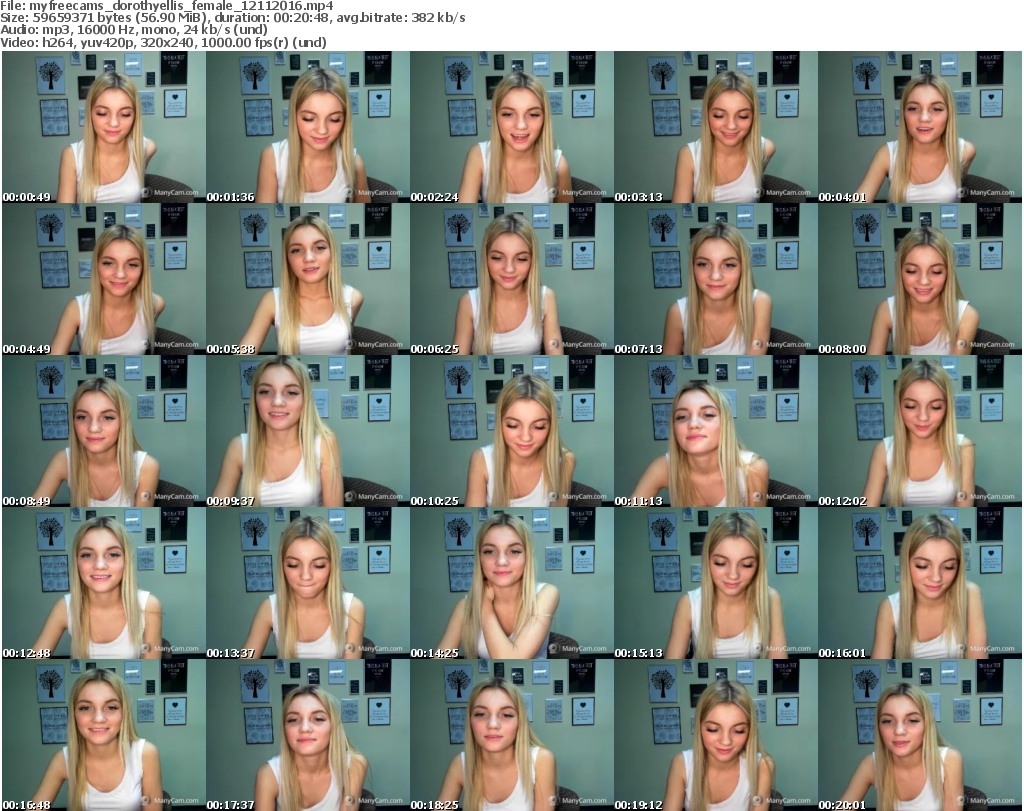Choose the frame timestamped 00:18:25

point(511,735)
